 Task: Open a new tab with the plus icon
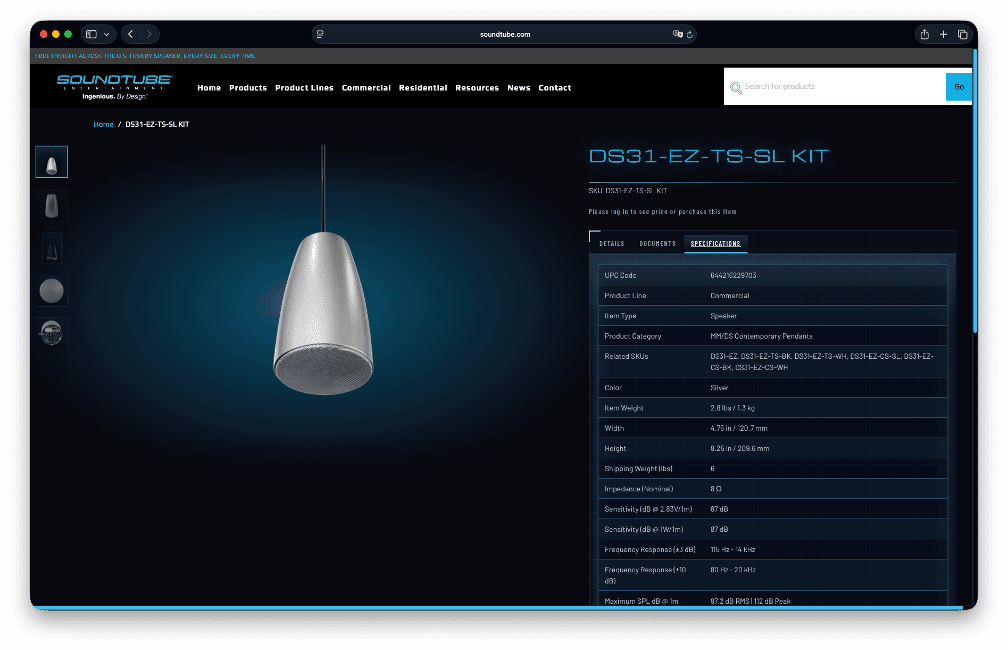point(943,34)
